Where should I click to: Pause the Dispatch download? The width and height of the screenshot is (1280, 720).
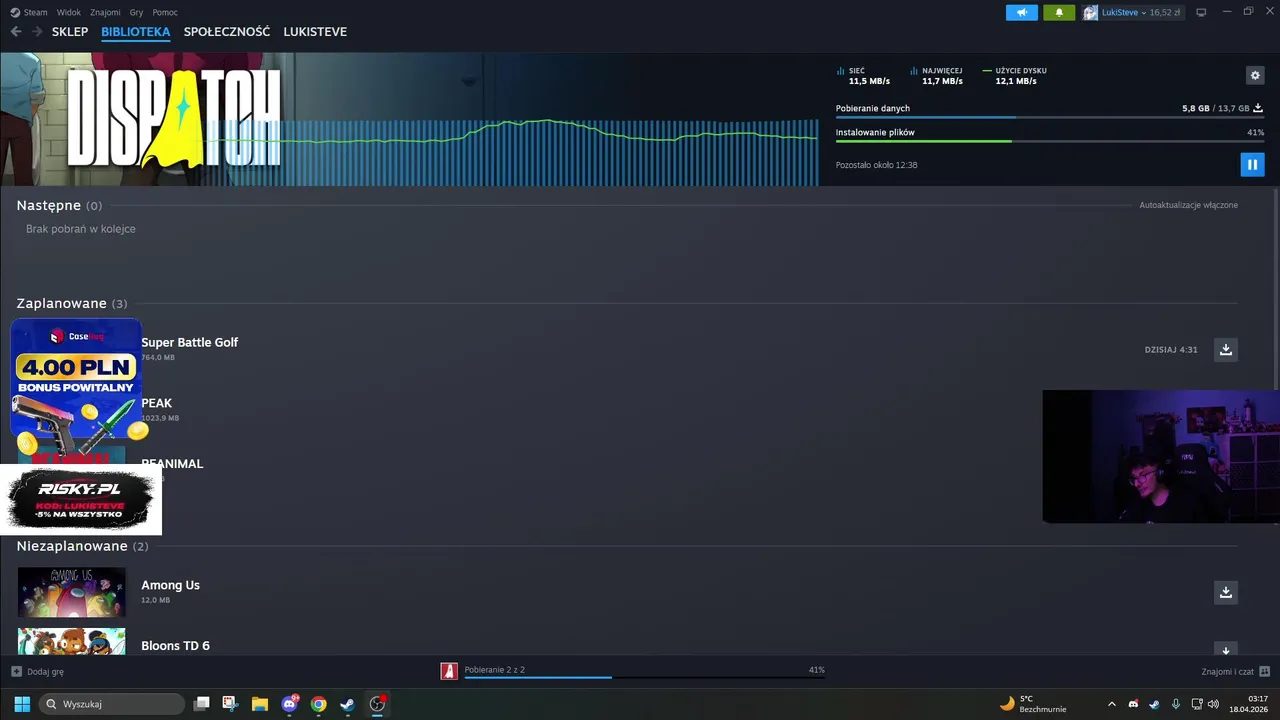tap(1252, 164)
